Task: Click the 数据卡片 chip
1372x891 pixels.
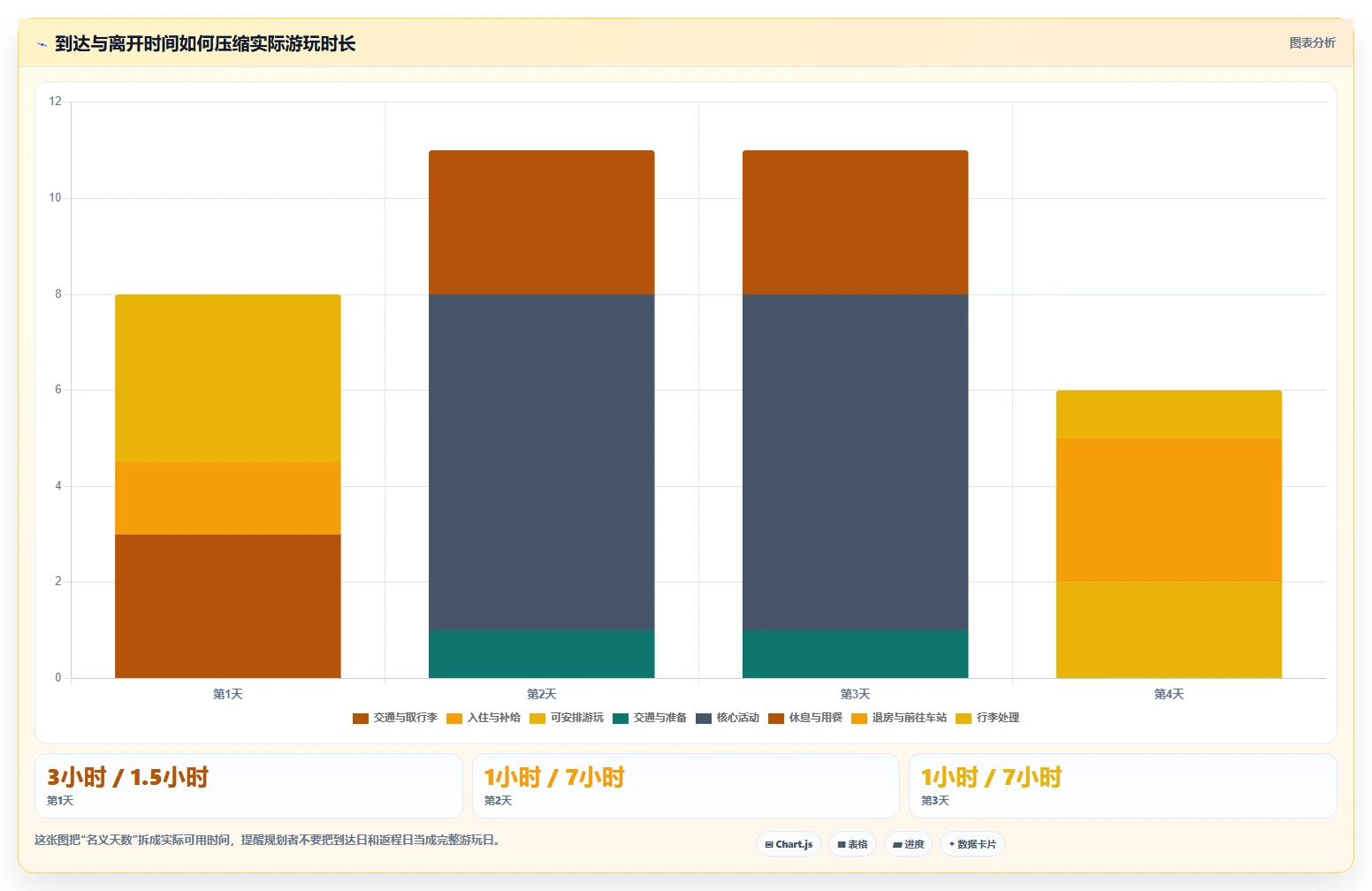Action: (x=972, y=844)
